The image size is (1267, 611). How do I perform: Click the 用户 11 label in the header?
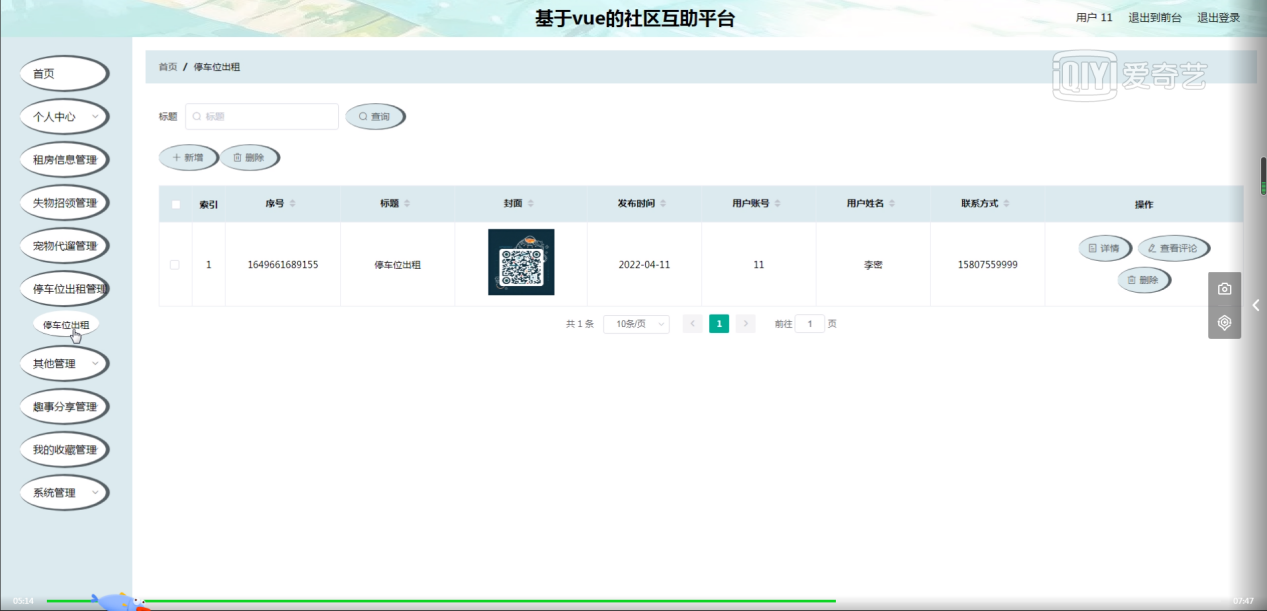1094,18
